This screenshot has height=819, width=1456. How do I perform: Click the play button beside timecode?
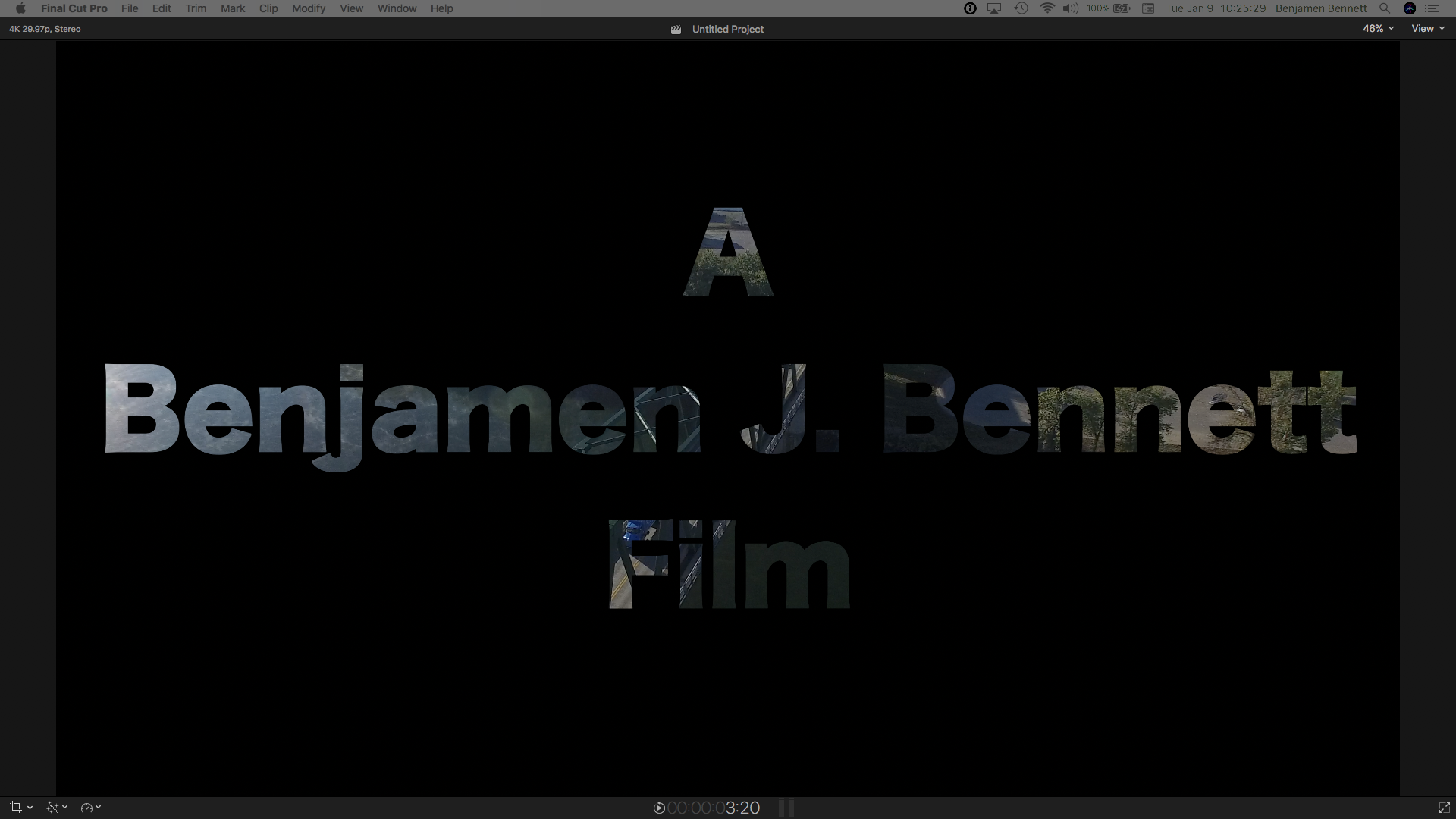(659, 808)
